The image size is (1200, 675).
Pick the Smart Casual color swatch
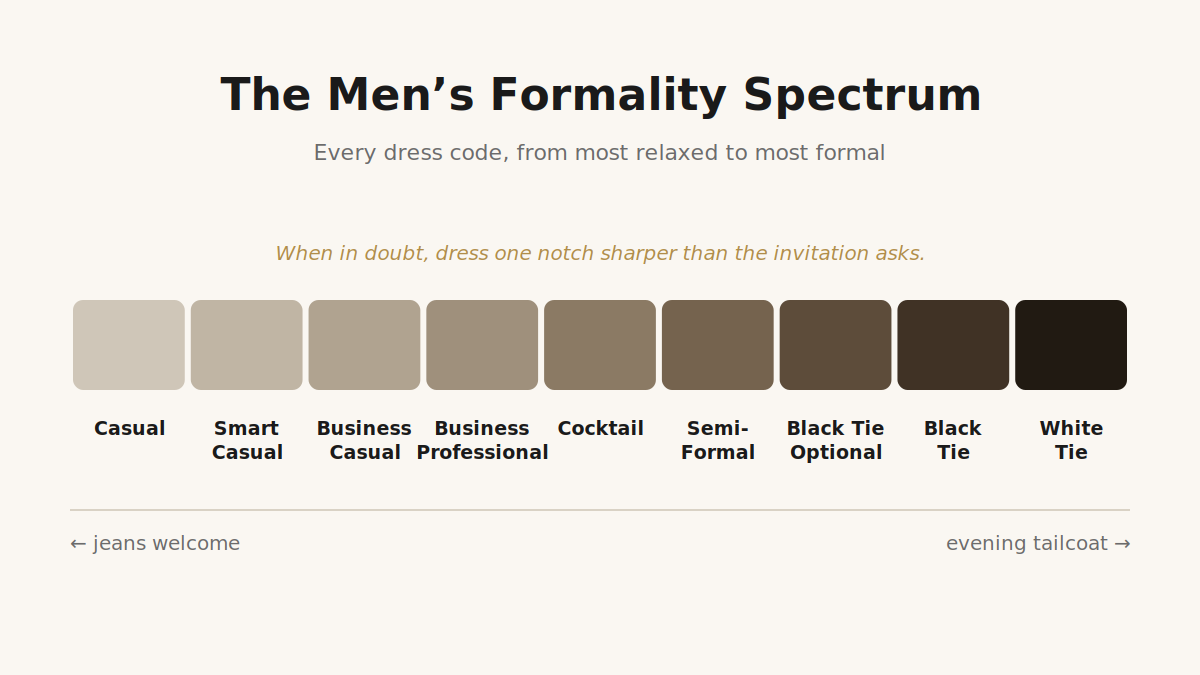click(x=247, y=345)
